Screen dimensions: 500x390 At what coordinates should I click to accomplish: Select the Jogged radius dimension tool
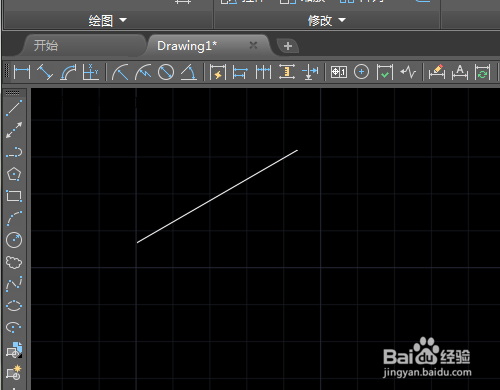pos(143,72)
